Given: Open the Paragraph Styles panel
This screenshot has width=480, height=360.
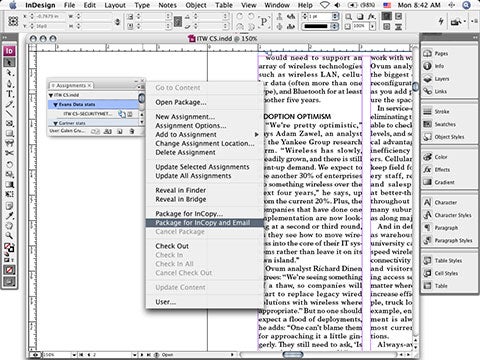Looking at the screenshot, I should [453, 240].
